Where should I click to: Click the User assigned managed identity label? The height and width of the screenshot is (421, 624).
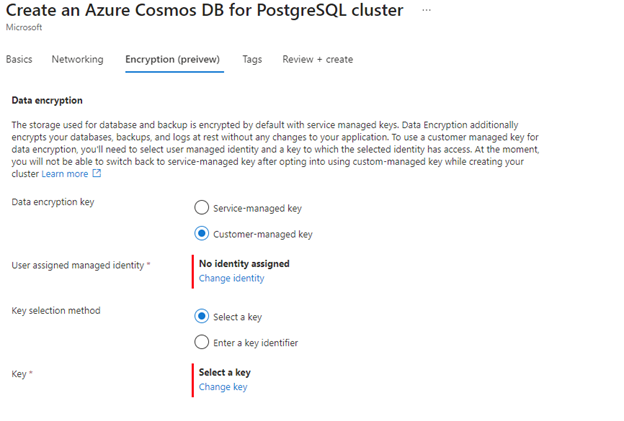[78, 265]
